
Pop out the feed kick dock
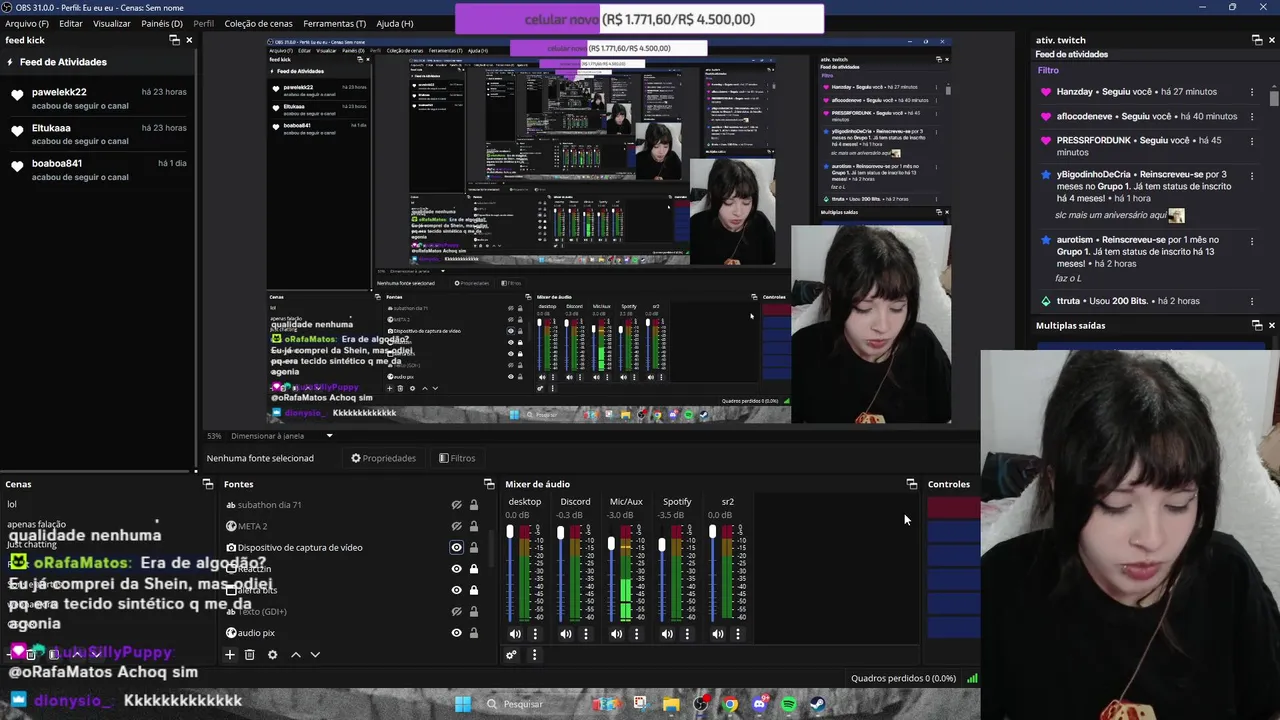click(x=173, y=40)
